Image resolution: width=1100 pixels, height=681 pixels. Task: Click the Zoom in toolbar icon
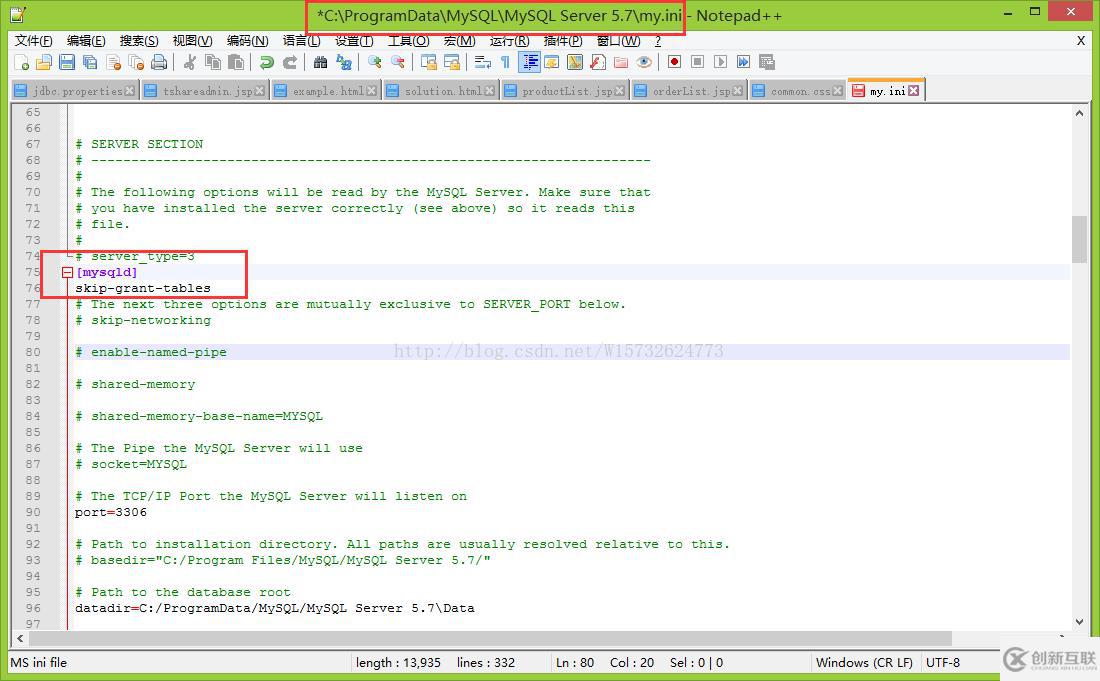374,62
